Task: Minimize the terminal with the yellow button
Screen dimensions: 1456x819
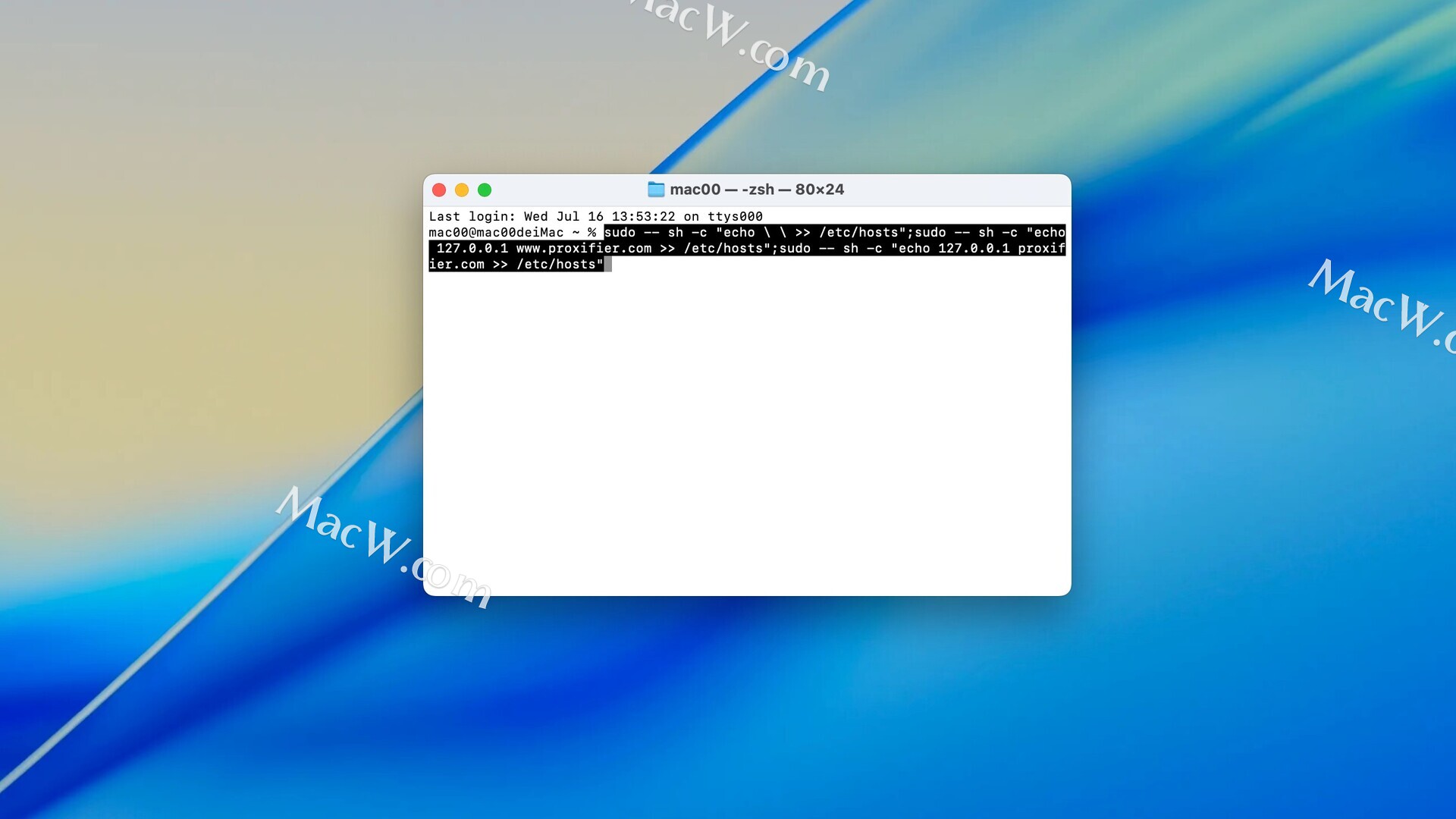Action: point(462,190)
